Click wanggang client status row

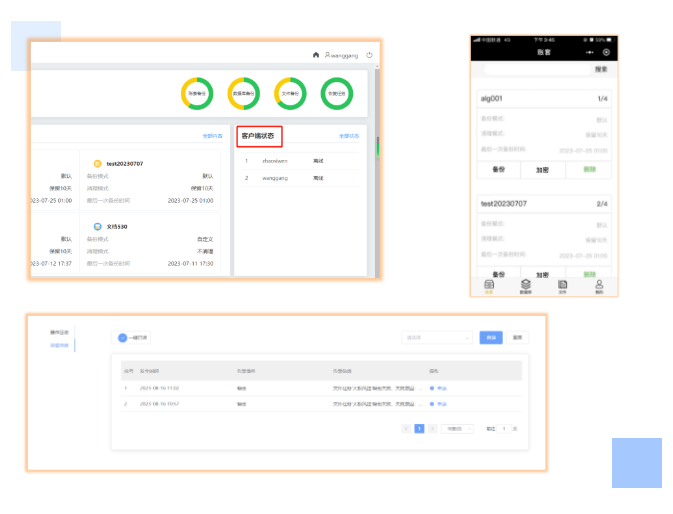tap(300, 178)
